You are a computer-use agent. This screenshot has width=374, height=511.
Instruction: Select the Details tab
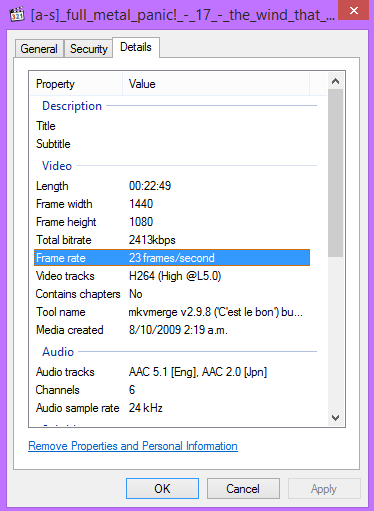pyautogui.click(x=136, y=47)
